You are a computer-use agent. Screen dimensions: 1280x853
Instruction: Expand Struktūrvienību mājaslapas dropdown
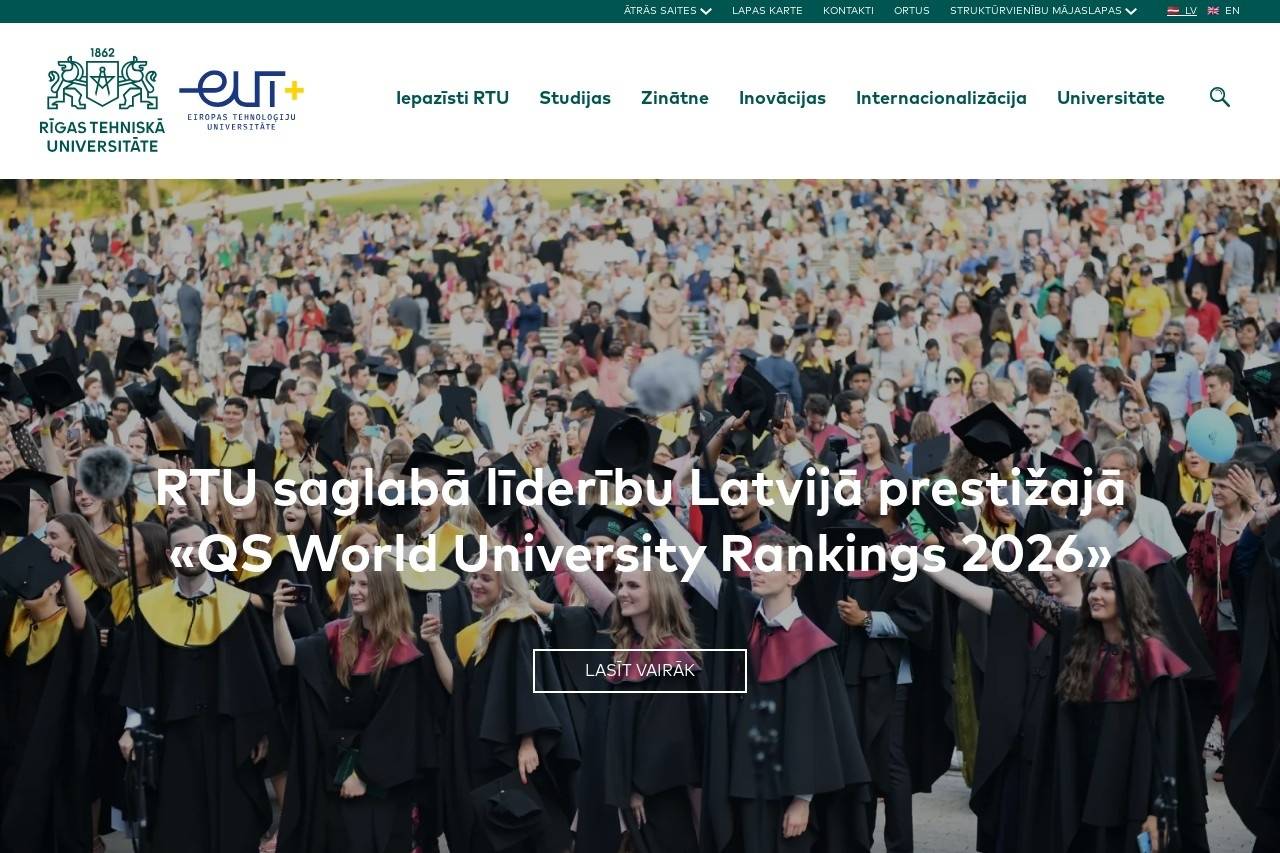1043,11
